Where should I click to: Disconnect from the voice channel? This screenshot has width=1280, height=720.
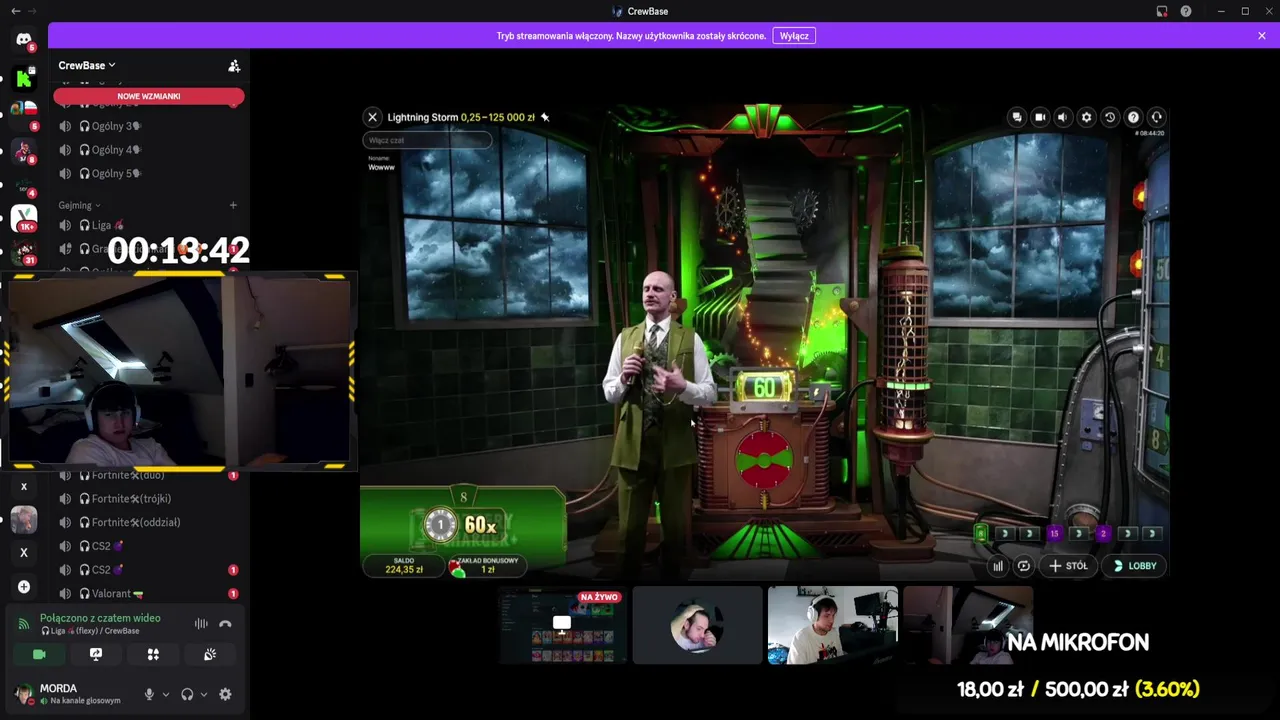(225, 624)
